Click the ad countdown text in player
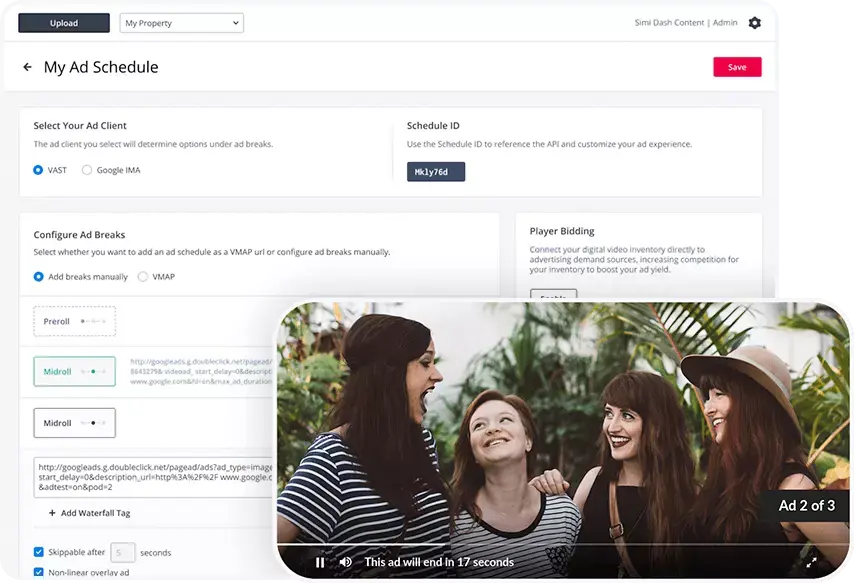 439,562
